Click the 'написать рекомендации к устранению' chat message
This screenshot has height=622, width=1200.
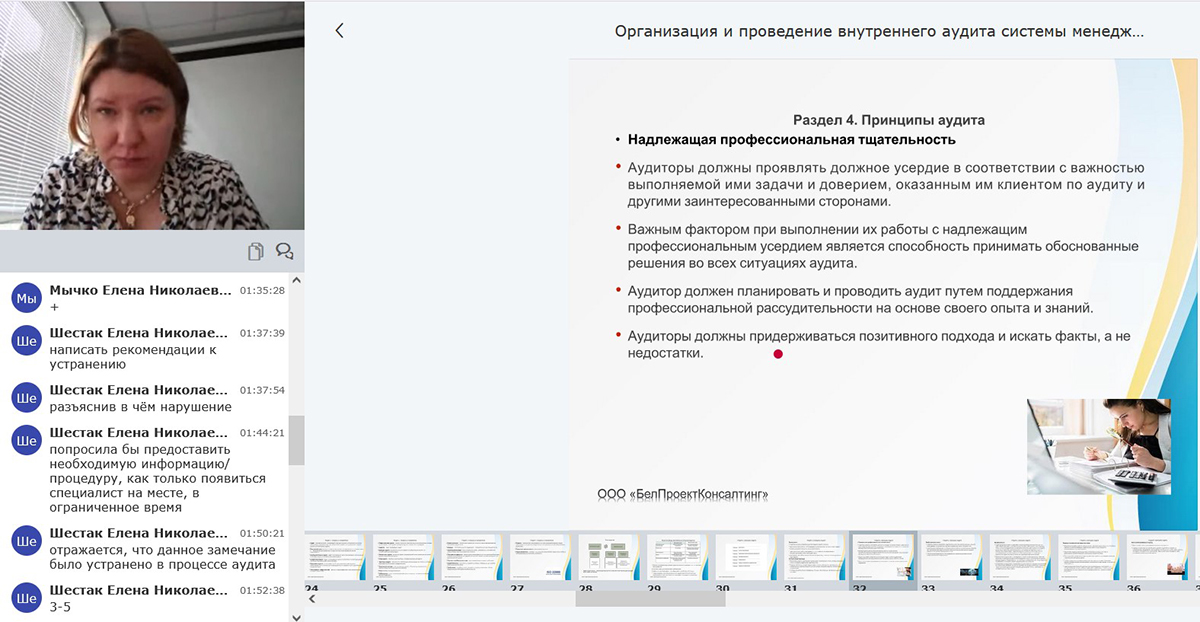tap(133, 357)
